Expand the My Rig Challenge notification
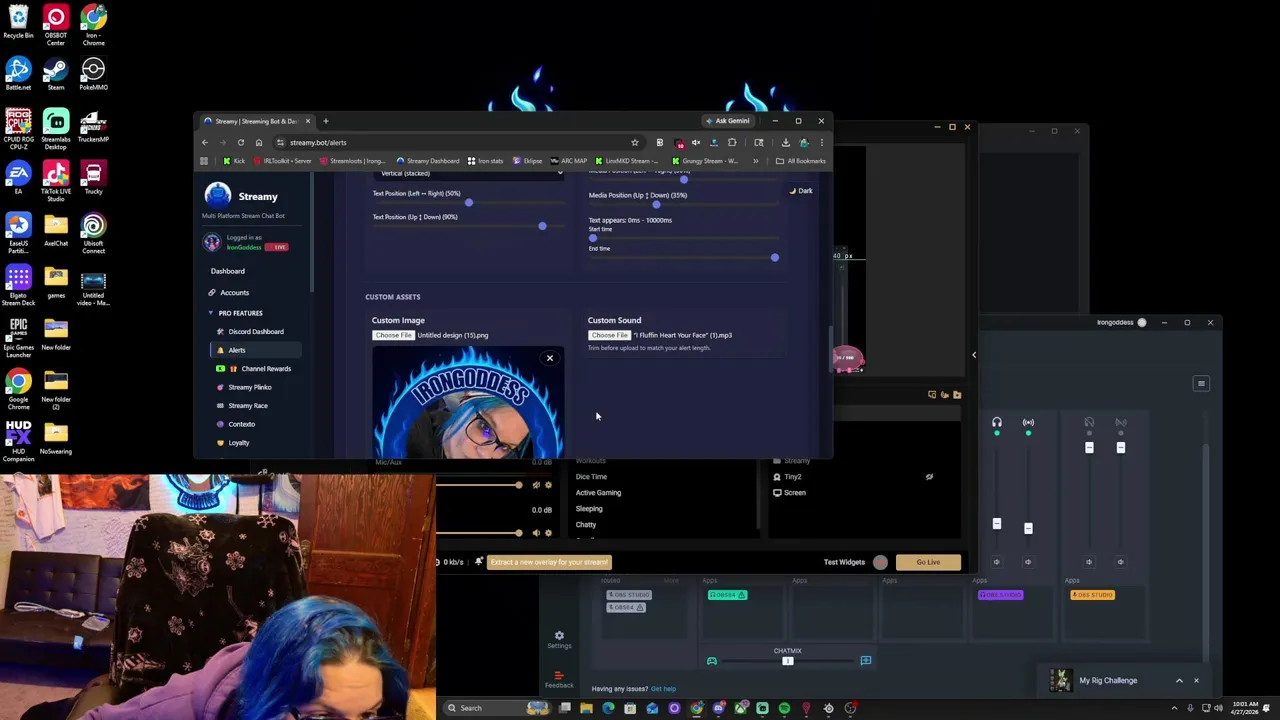1280x720 pixels. [x=1179, y=681]
